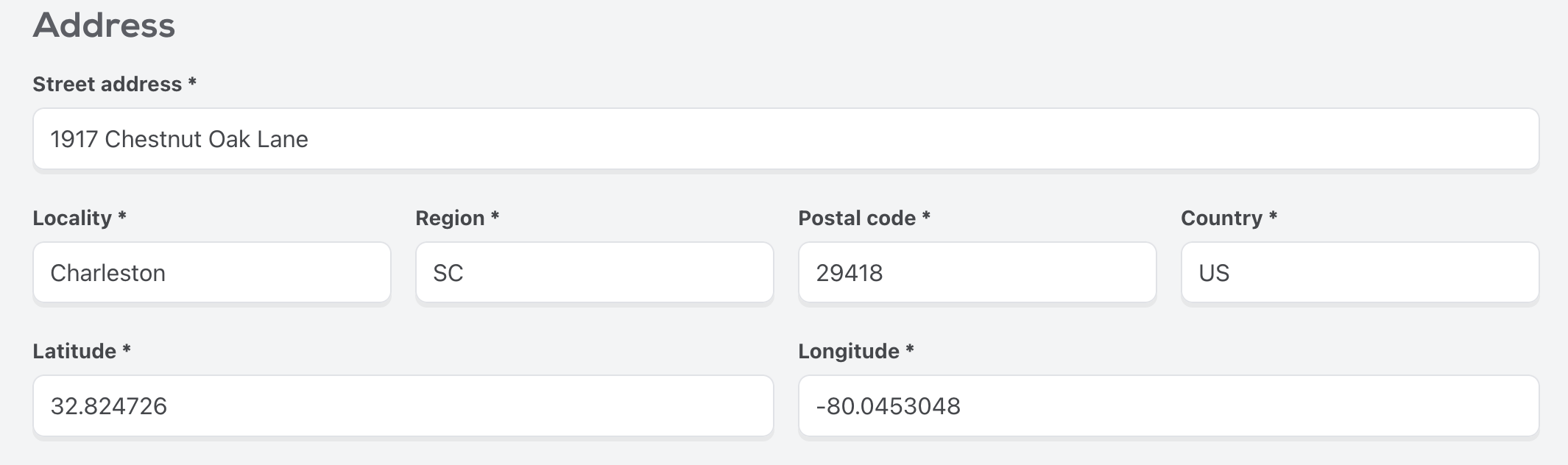
Task: Click the required asterisk next to Longitude
Action: pyautogui.click(x=910, y=349)
